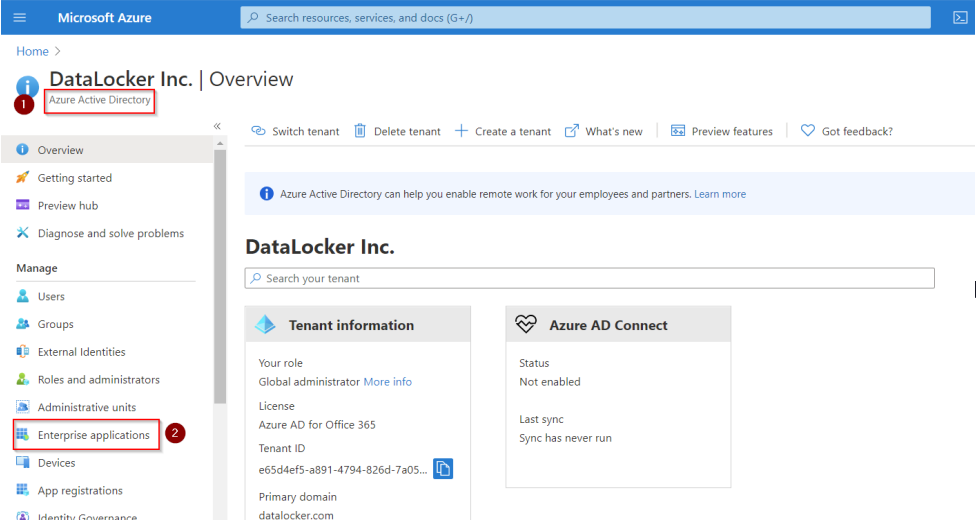Click the Delete tenant button
Image resolution: width=976 pixels, height=525 pixels.
[397, 131]
